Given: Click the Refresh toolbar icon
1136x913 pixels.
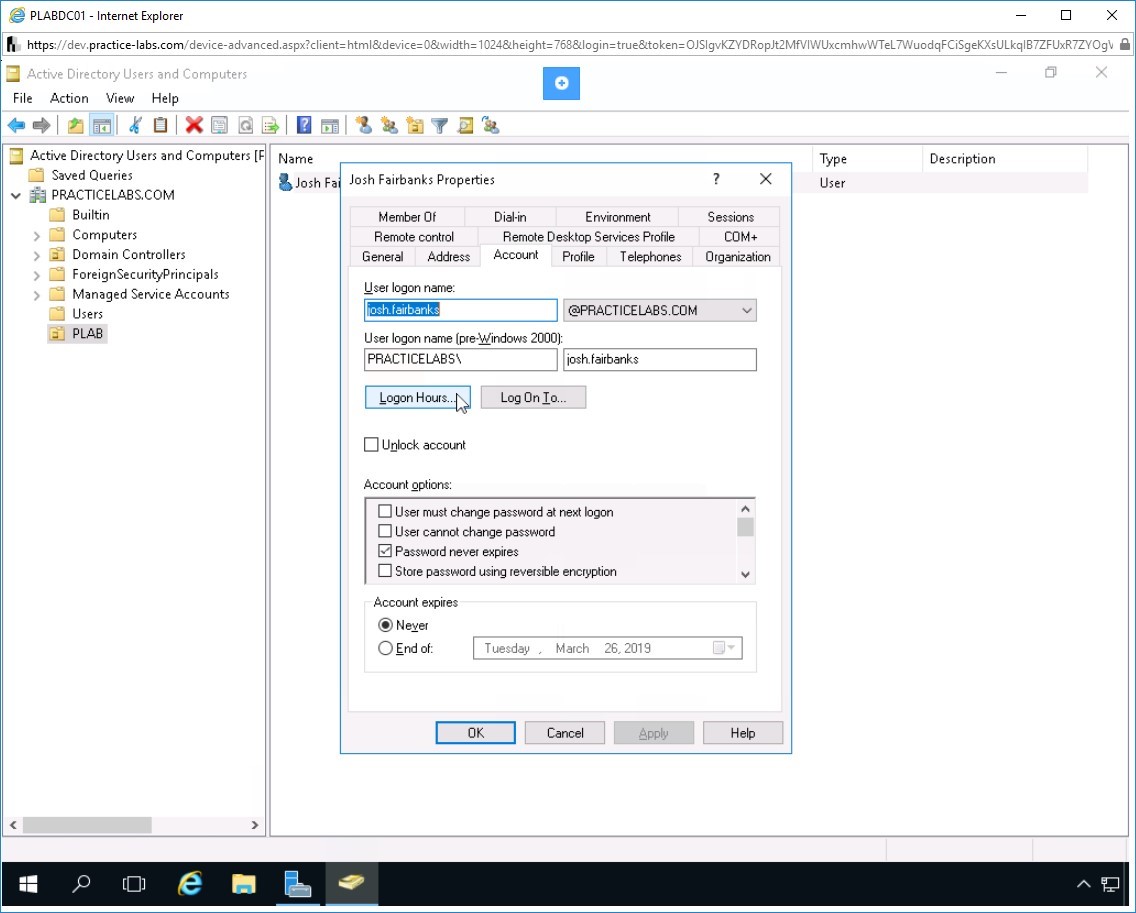Looking at the screenshot, I should 245,125.
